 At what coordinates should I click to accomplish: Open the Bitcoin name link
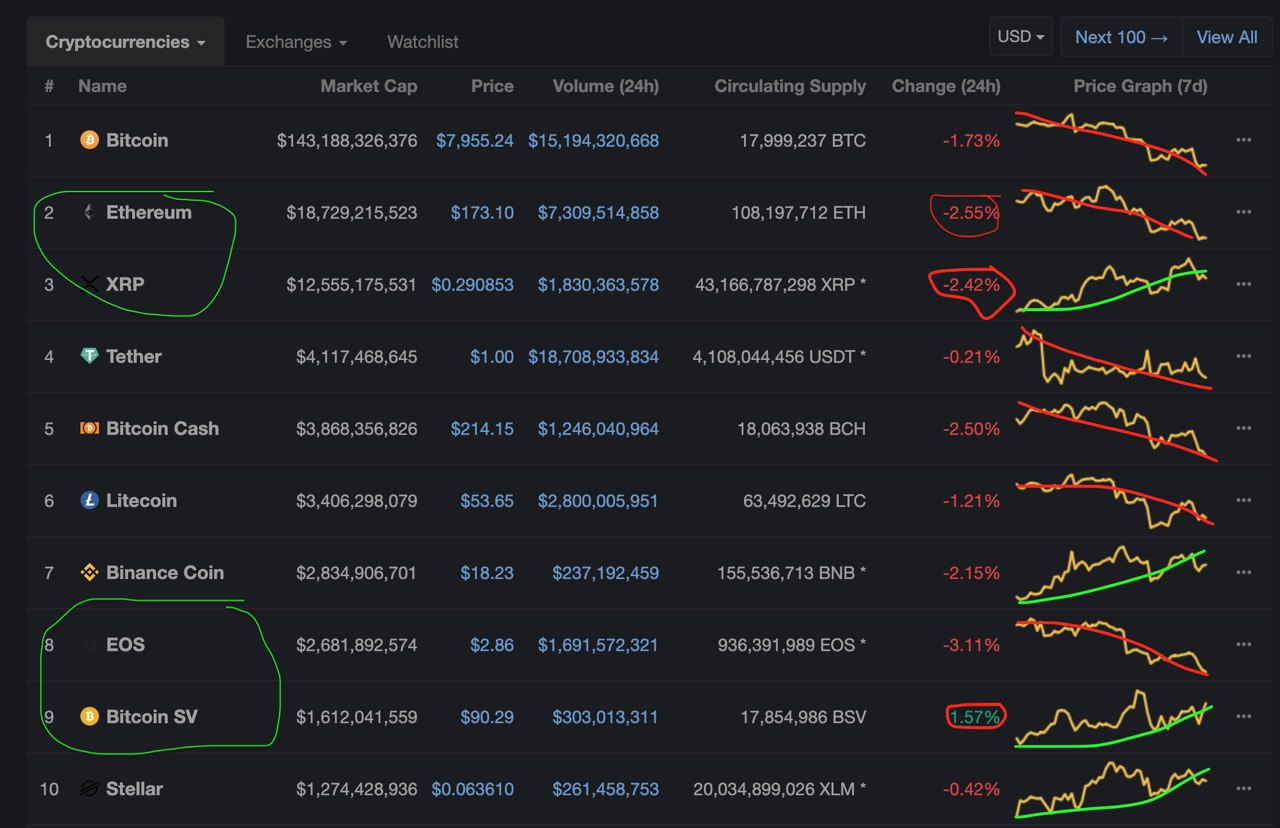click(x=137, y=140)
